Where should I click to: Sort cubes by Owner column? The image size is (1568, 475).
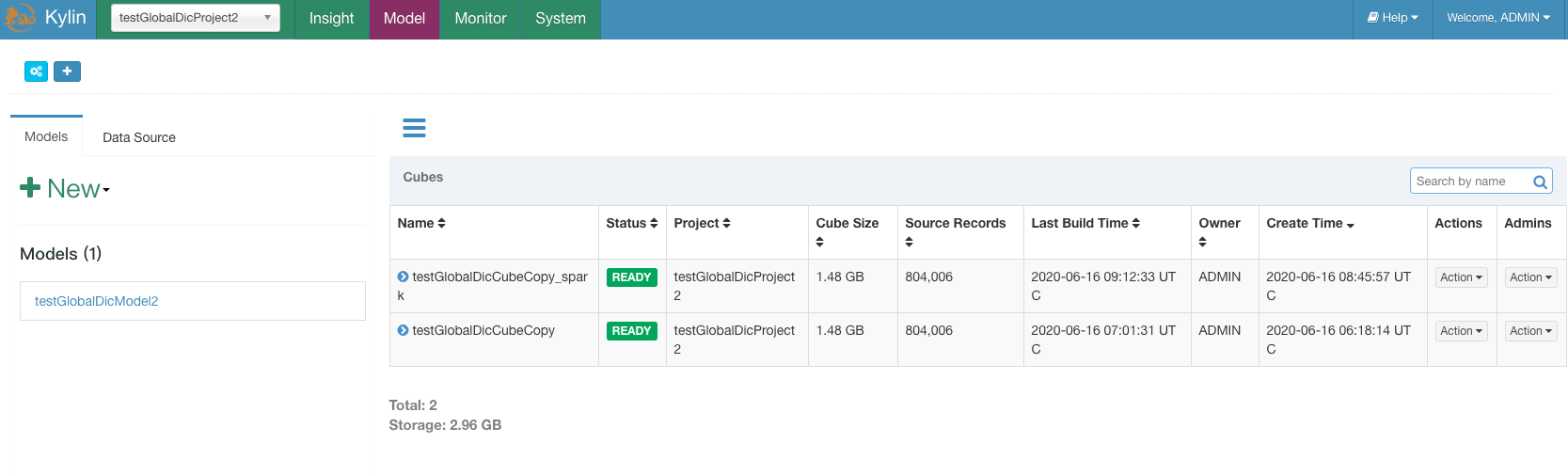tap(1219, 231)
